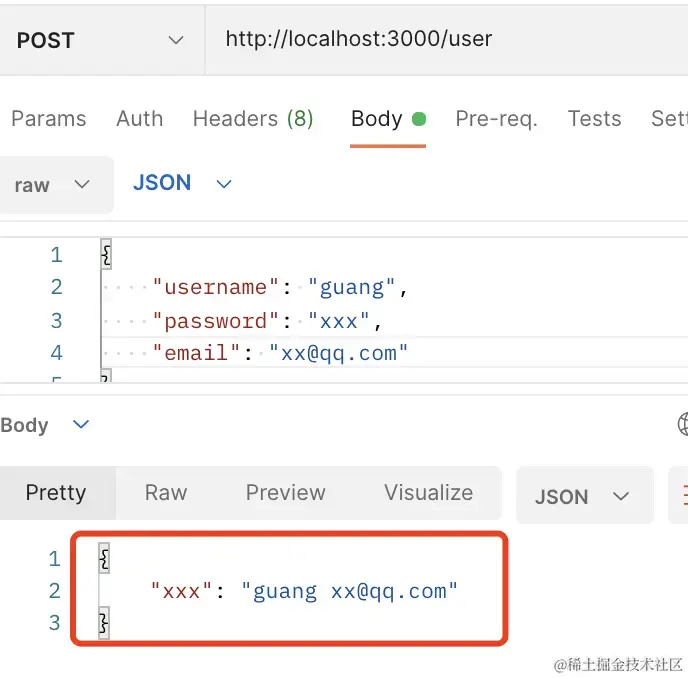The height and width of the screenshot is (678, 688).
Task: Expand the raw body type dropdown
Action: 53,185
